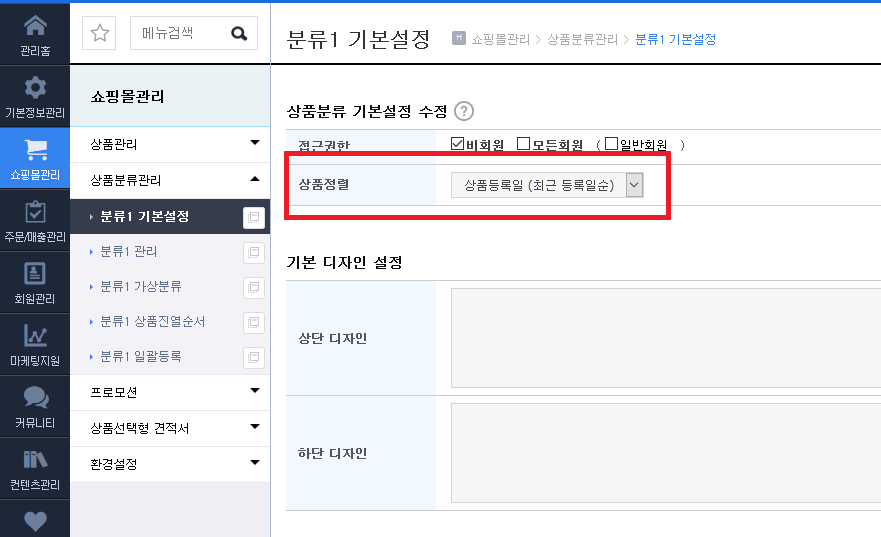881x537 pixels.
Task: Open 분류1 관리 in new window icon
Action: (253, 252)
